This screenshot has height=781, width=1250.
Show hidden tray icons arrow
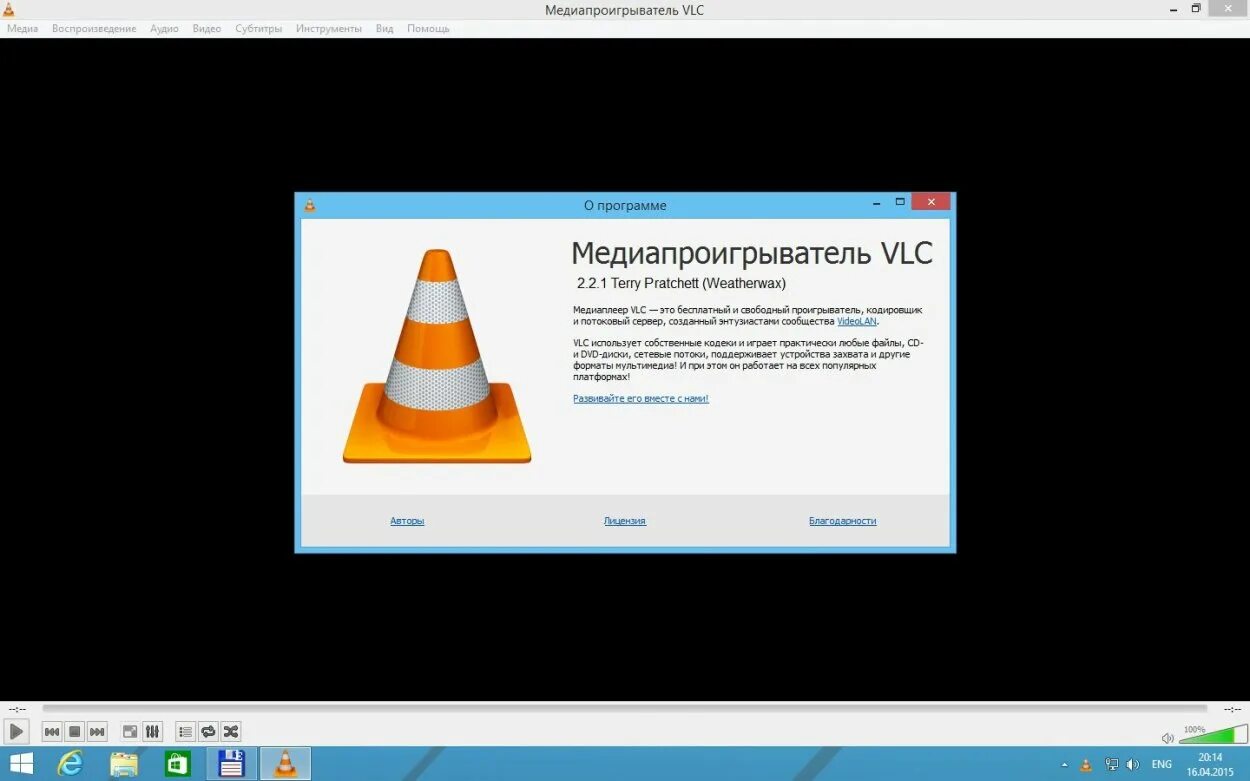click(1064, 765)
